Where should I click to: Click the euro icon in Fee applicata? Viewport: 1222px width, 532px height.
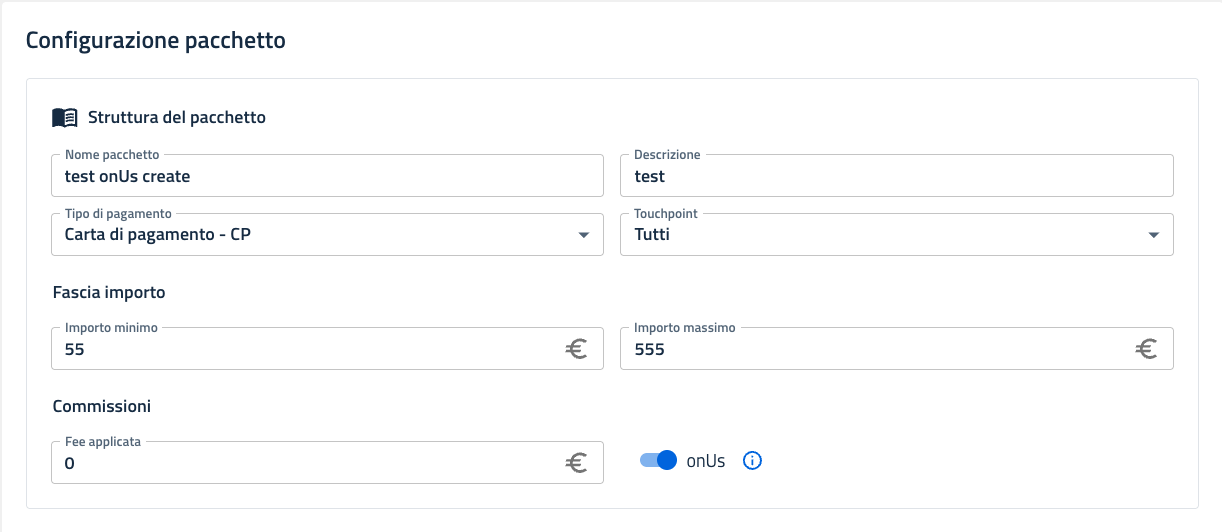point(576,463)
